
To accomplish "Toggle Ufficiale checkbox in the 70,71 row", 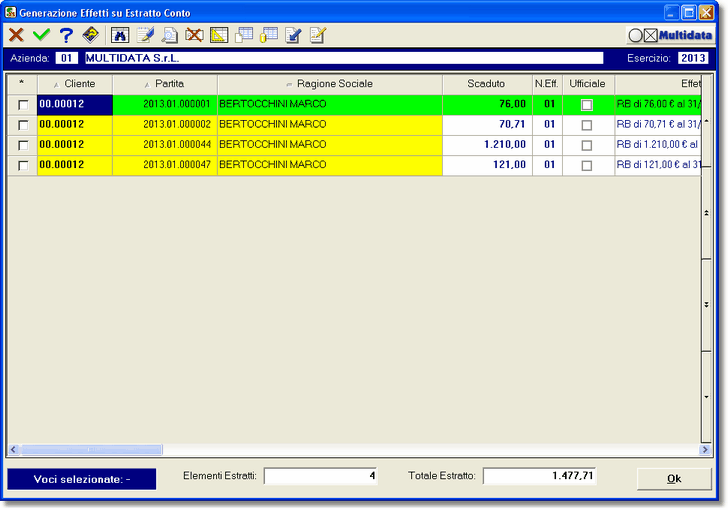I will [x=587, y=125].
